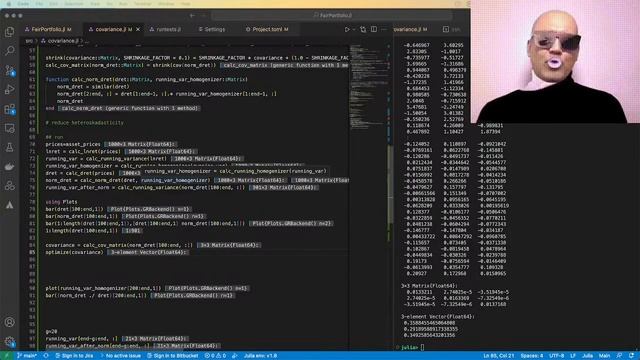Screen dimensions: 640x360
Task: Click the Synchronize Changes icon in status bar
Action: (x=46, y=356)
